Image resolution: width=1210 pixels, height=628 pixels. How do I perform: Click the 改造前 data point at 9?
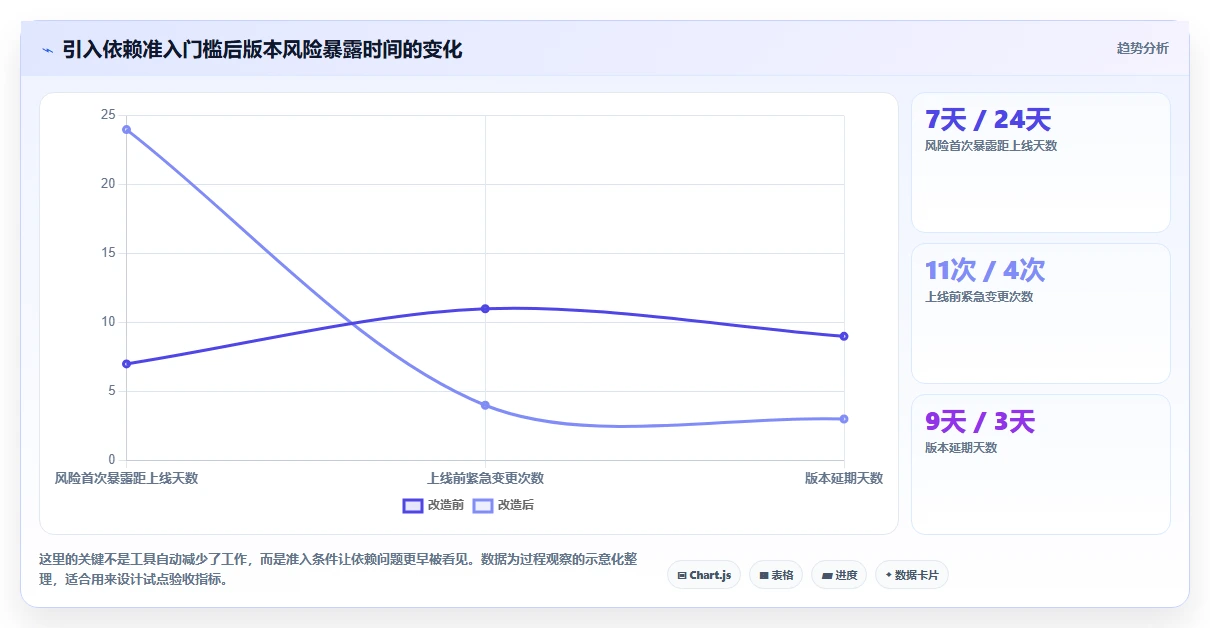[844, 336]
